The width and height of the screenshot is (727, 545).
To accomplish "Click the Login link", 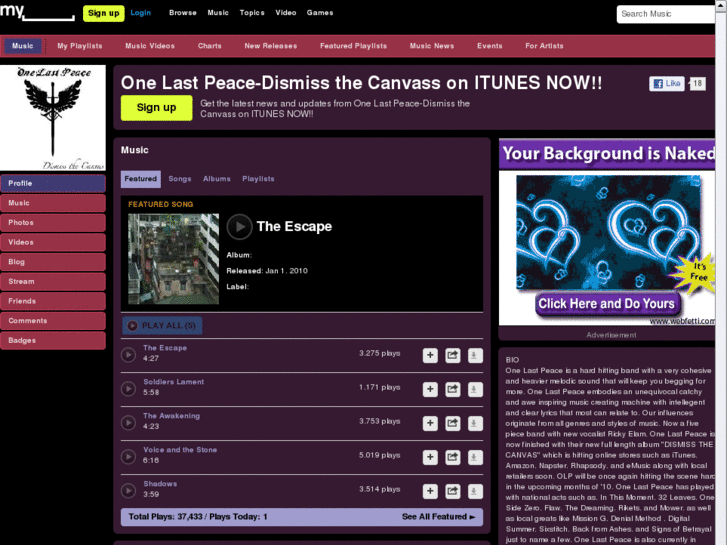I will tap(140, 13).
